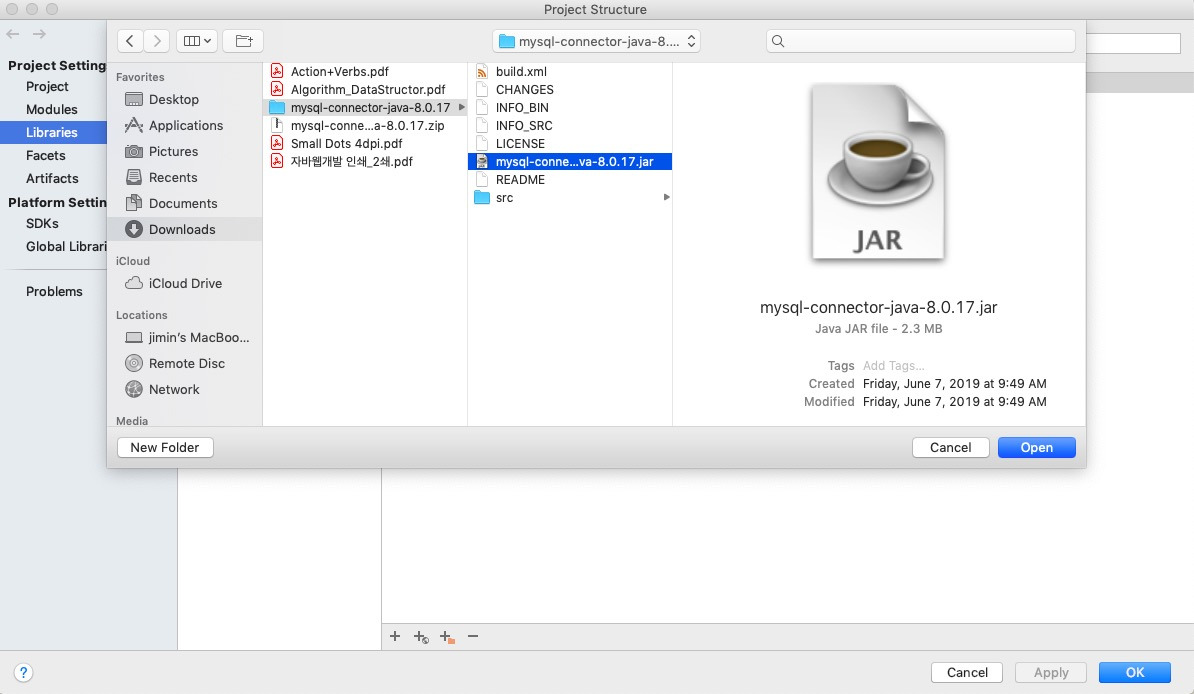Click Cancel in Project Structure window
Viewport: 1194px width, 694px height.
tap(967, 673)
